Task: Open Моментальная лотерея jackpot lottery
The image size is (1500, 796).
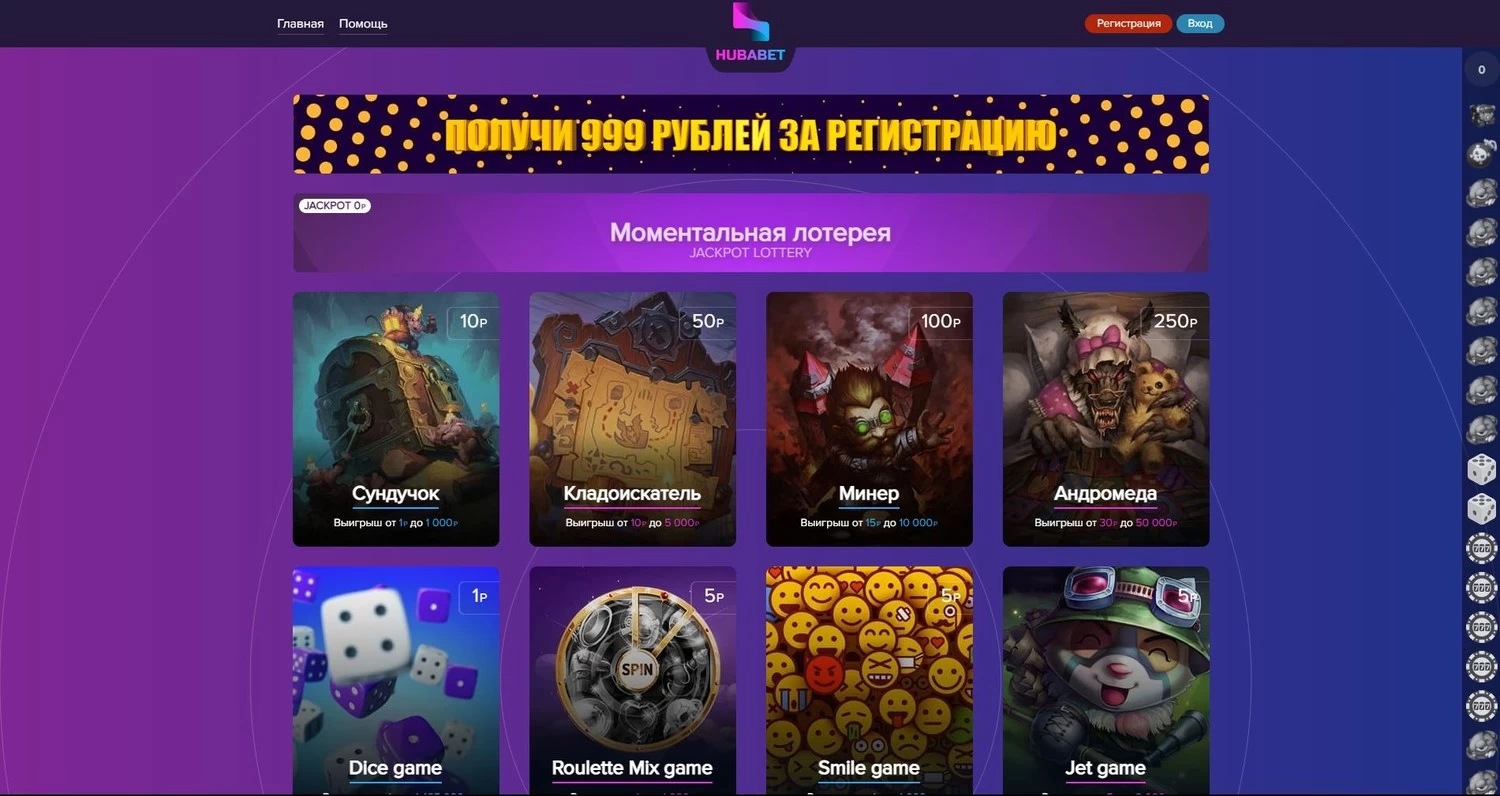Action: pyautogui.click(x=751, y=233)
